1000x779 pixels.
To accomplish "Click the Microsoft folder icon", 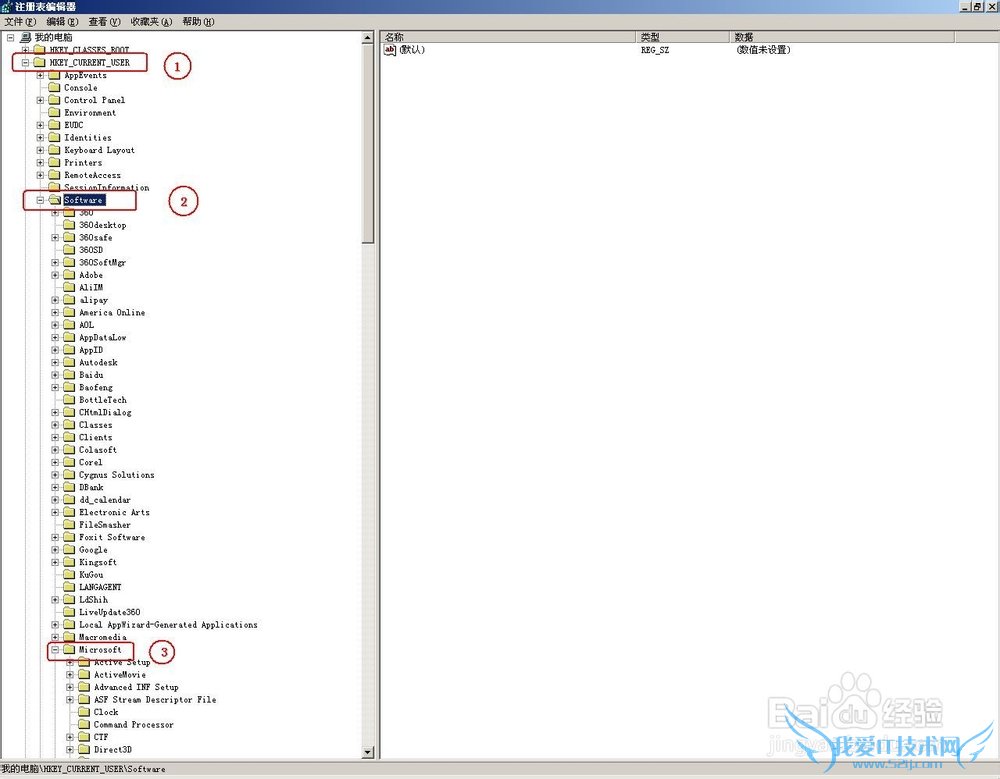I will click(x=69, y=650).
